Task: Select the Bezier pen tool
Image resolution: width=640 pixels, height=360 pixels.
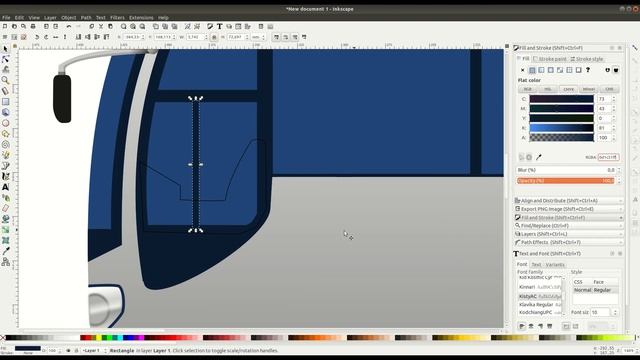Action: pos(5,166)
